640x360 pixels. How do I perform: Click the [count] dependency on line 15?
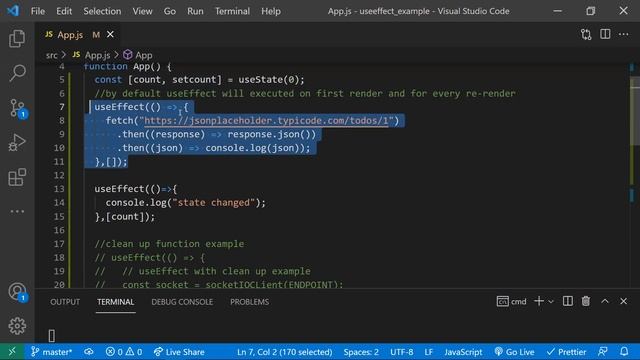click(125, 217)
